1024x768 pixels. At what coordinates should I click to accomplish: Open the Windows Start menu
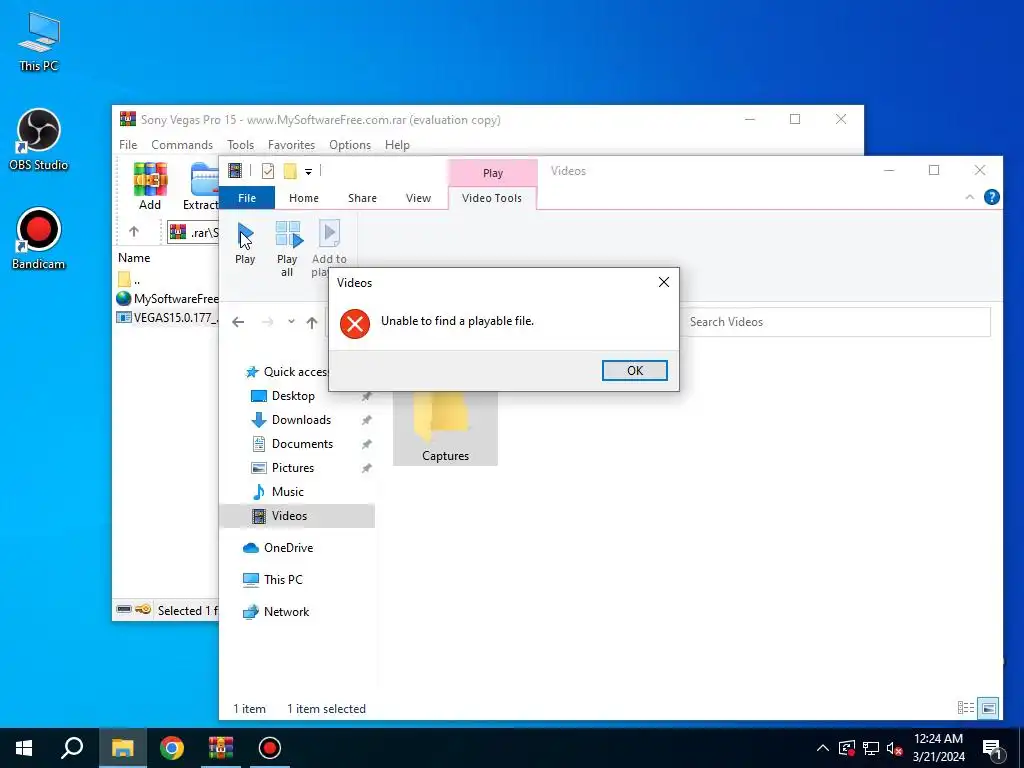coord(24,748)
